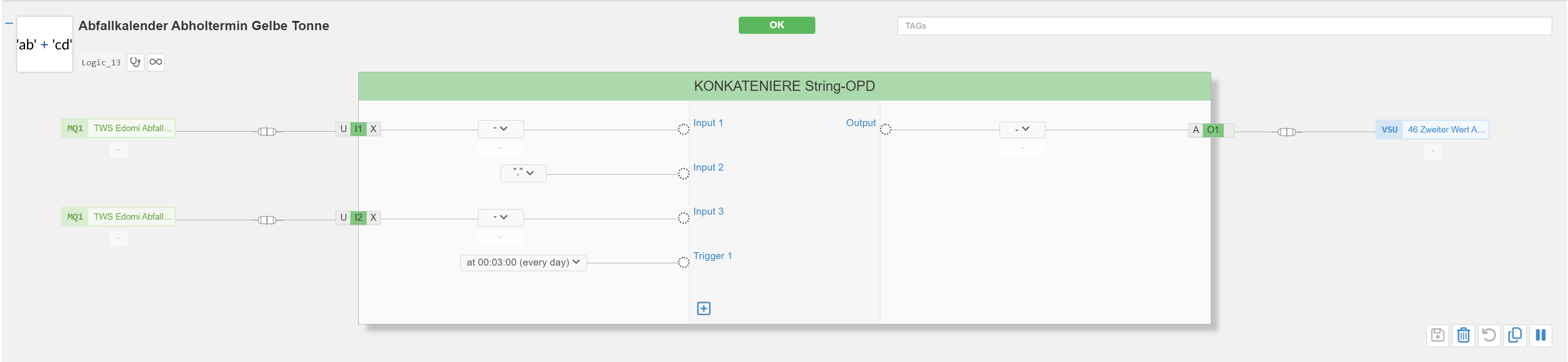Open the comma constant dropdown for Input 2
1568x362 pixels.
click(523, 173)
